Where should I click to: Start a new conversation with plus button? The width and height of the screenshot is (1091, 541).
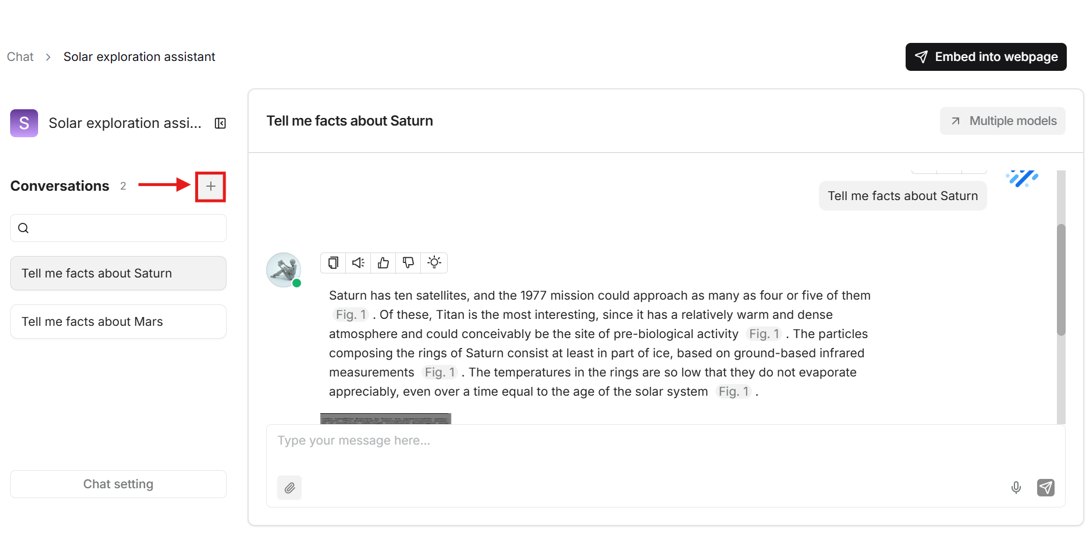(x=211, y=186)
